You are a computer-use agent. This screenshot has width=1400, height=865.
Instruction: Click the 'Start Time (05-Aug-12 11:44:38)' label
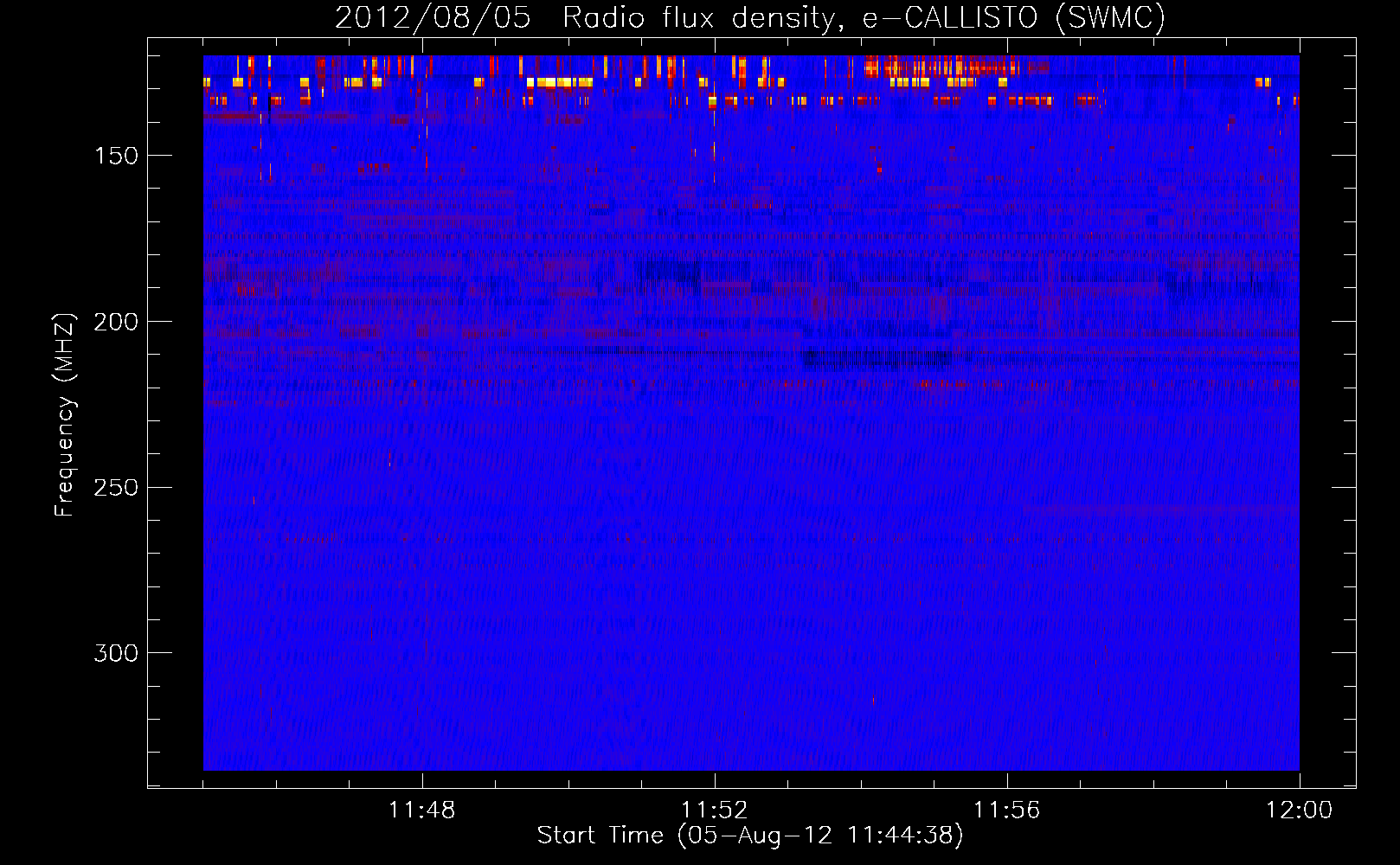750,836
